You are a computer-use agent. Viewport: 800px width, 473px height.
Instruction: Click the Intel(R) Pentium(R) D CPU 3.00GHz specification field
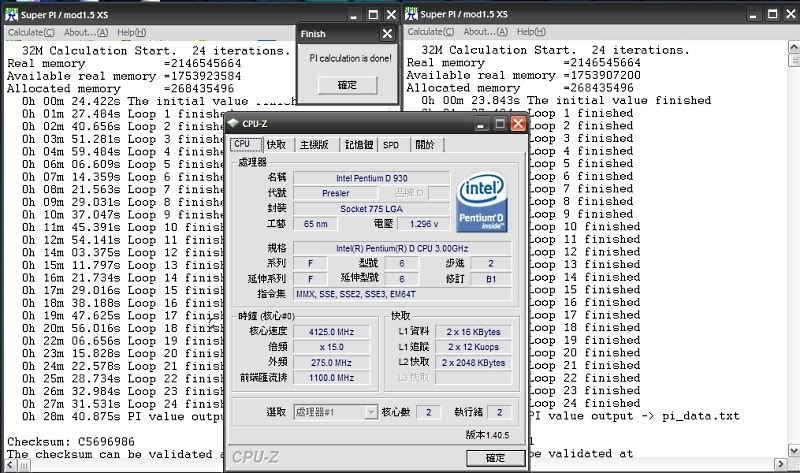coord(402,248)
